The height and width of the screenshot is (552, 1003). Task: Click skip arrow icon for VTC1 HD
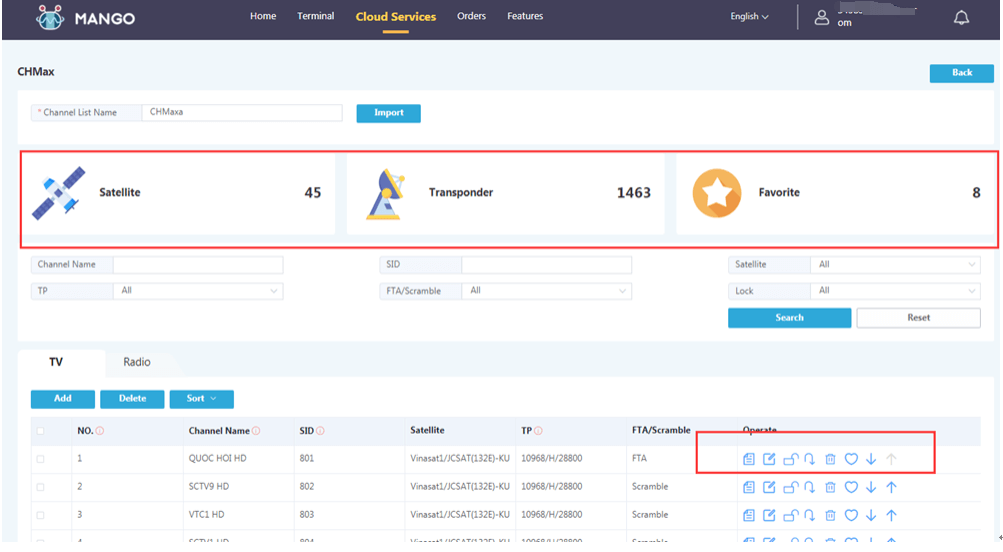click(x=810, y=515)
